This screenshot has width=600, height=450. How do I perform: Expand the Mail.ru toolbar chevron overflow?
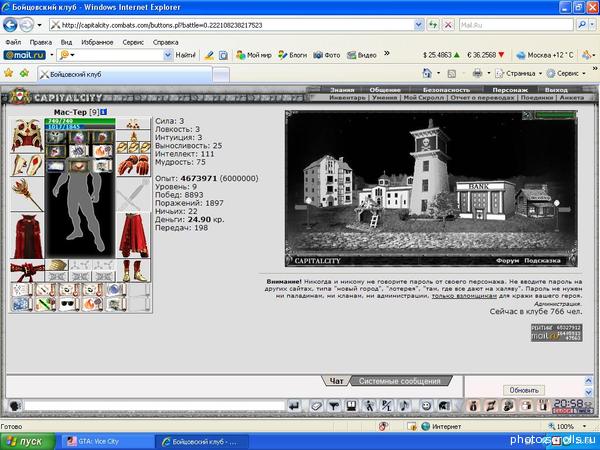(x=386, y=54)
